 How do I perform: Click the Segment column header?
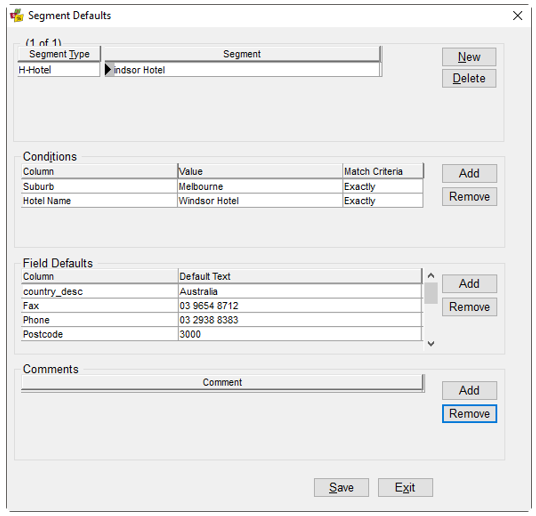click(x=242, y=54)
